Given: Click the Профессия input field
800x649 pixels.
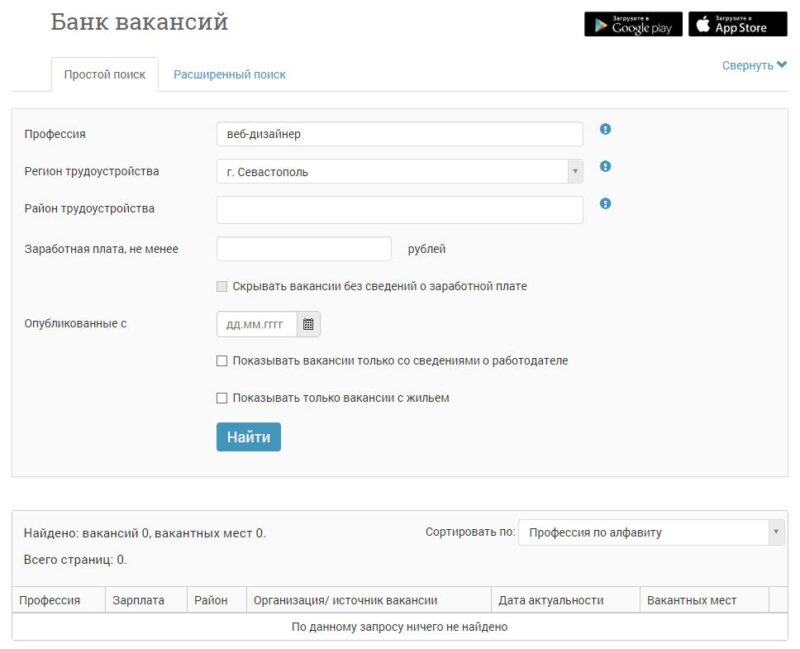Looking at the screenshot, I should pos(399,134).
